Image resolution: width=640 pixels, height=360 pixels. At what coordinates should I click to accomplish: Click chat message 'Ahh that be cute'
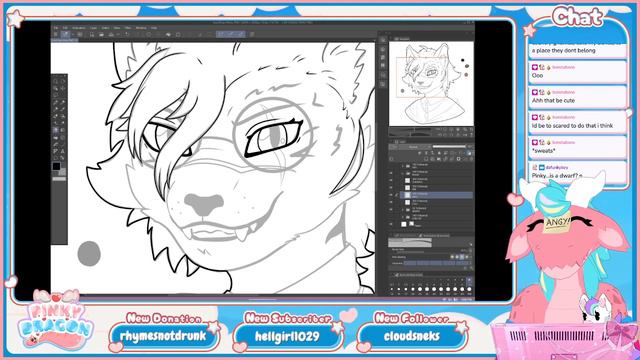[553, 100]
